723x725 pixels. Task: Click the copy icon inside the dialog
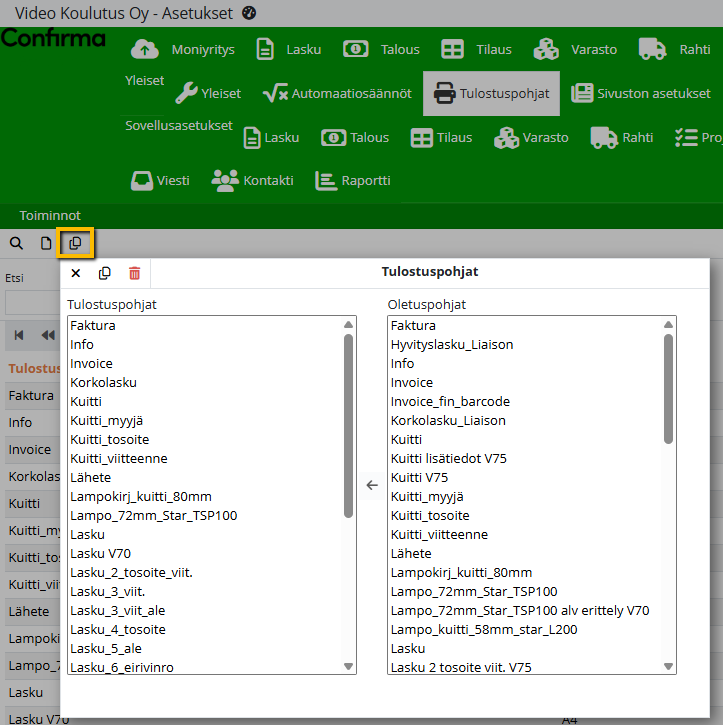105,273
